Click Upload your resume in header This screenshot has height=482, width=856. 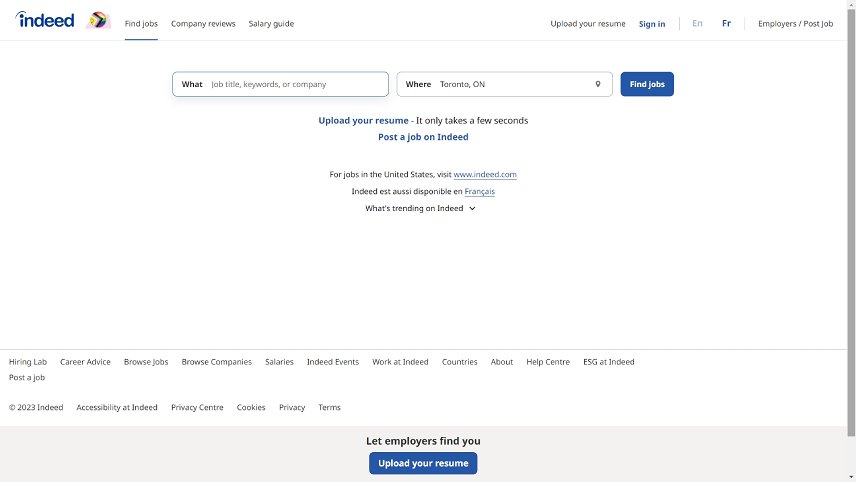click(x=588, y=23)
